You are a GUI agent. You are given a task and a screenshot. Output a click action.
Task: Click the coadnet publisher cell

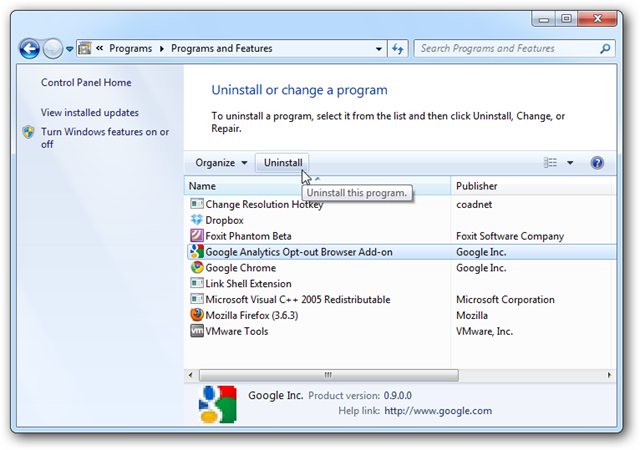coord(474,204)
